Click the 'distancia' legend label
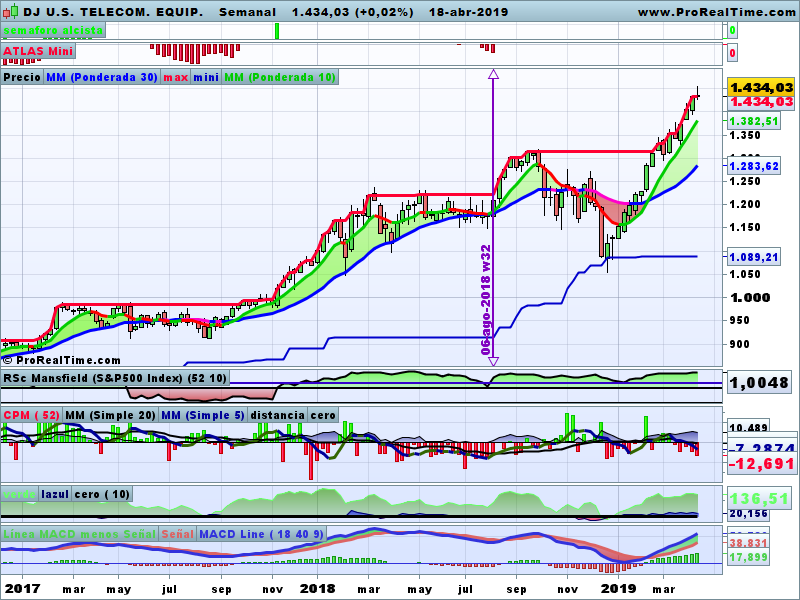This screenshot has width=800, height=600. coord(278,415)
